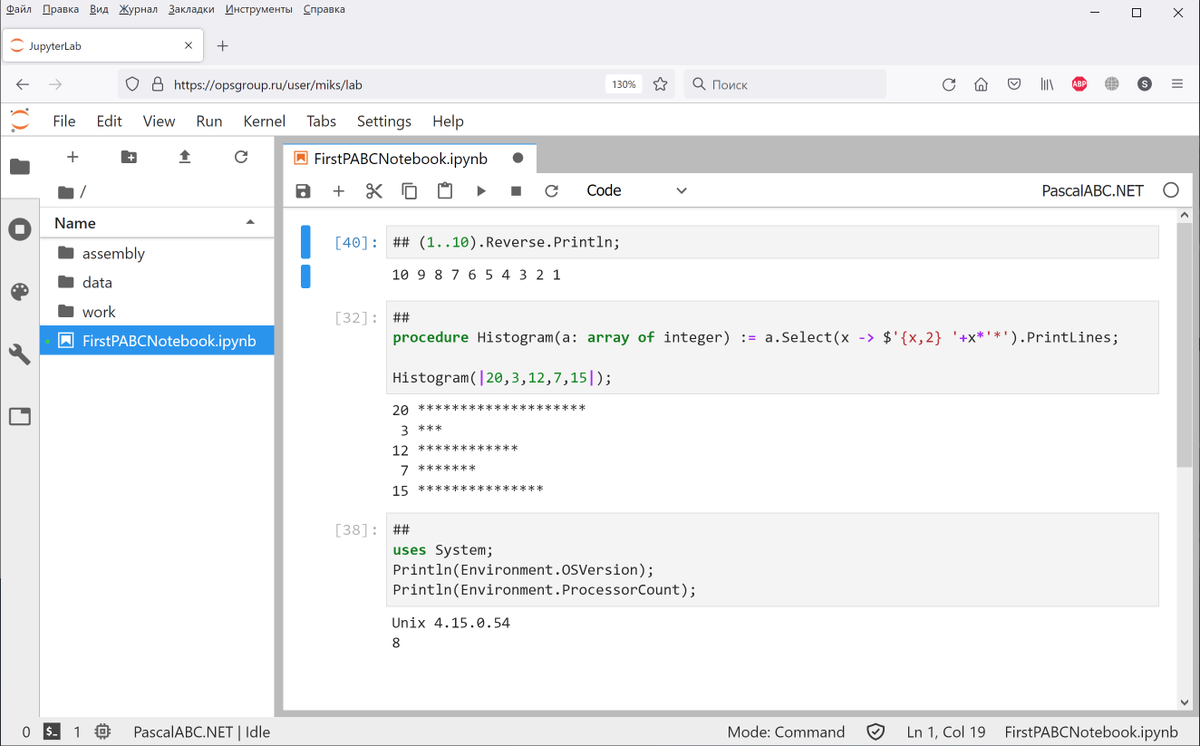
Task: Open the Run menu
Action: point(209,121)
